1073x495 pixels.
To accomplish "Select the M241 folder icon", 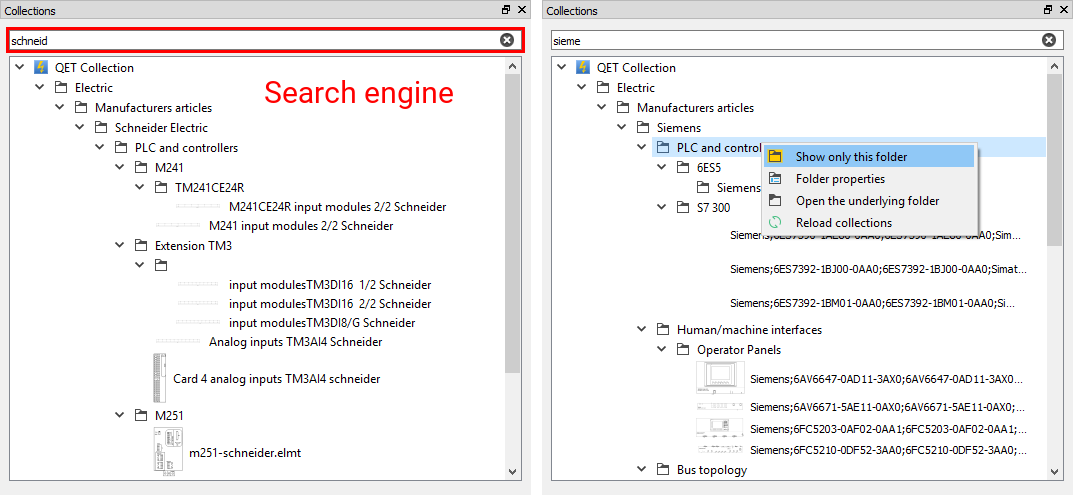I will [x=141, y=167].
